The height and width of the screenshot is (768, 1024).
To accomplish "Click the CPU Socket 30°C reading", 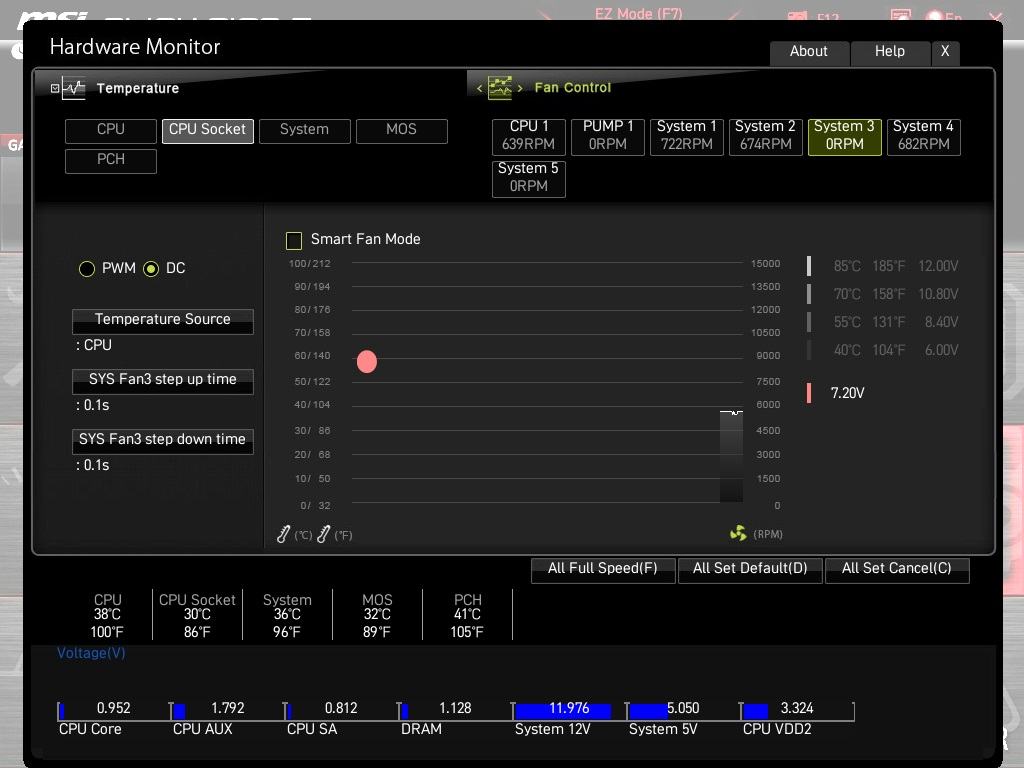I will pyautogui.click(x=197, y=615).
